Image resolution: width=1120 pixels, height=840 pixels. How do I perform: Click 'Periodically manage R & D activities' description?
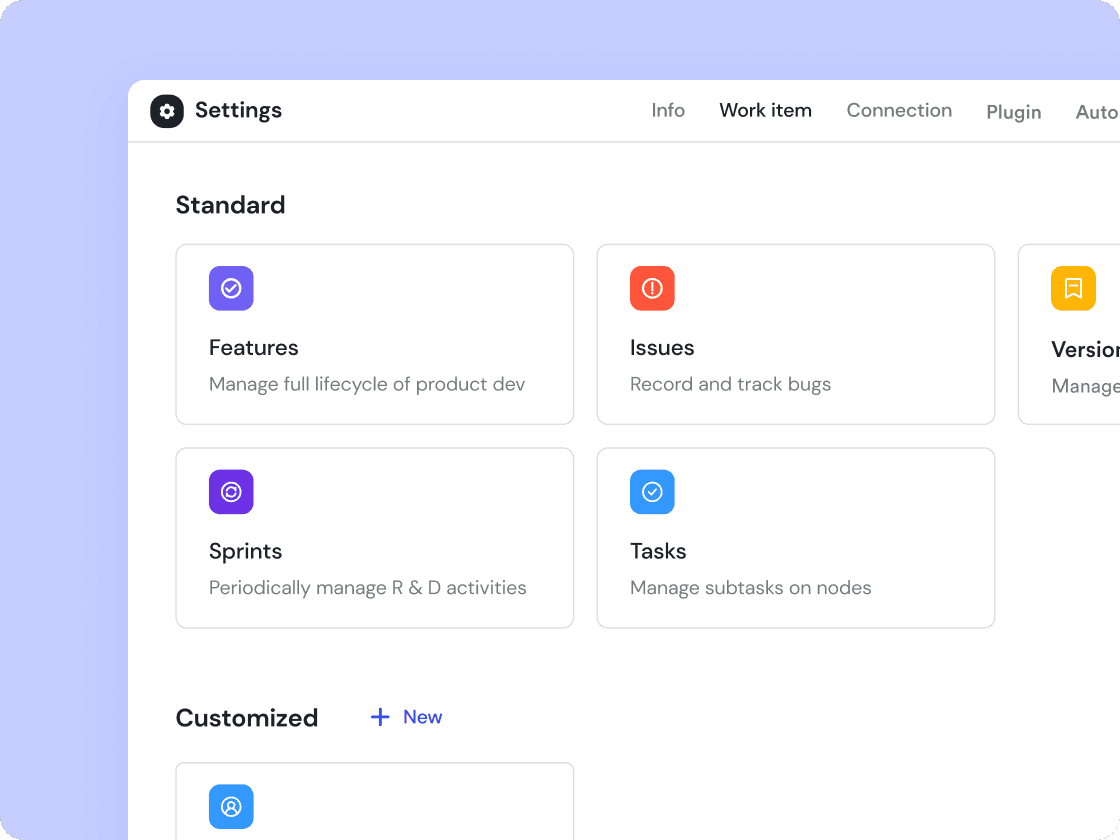(367, 588)
